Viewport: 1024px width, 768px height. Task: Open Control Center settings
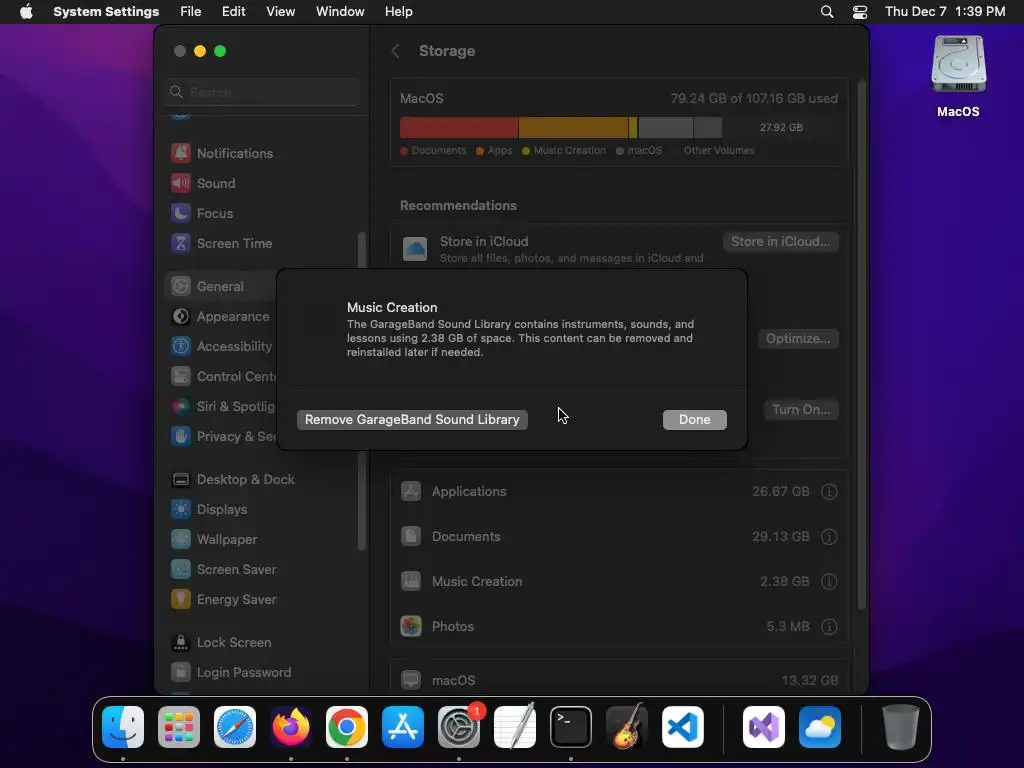[x=222, y=377]
